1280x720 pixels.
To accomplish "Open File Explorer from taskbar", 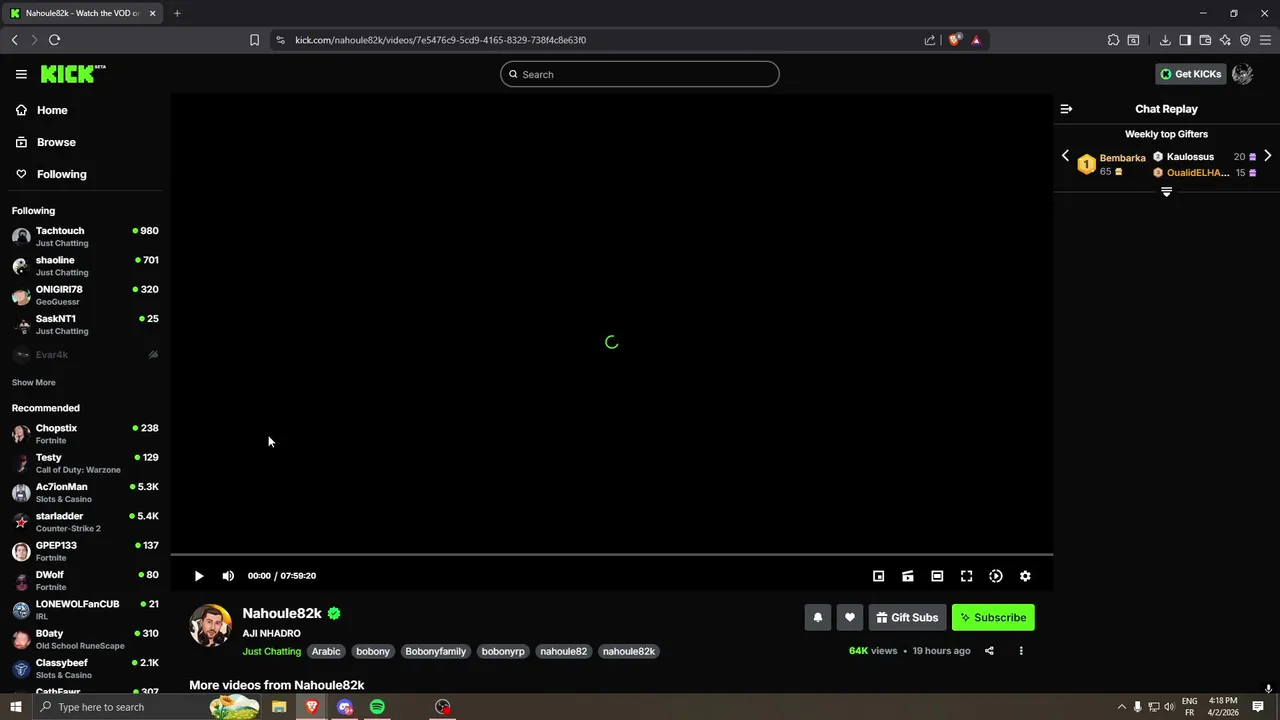I will (279, 707).
